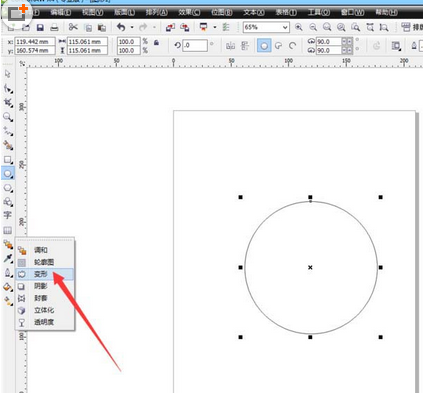Select the Ellipse tool in toolbox
423x393 pixels.
tap(8, 173)
